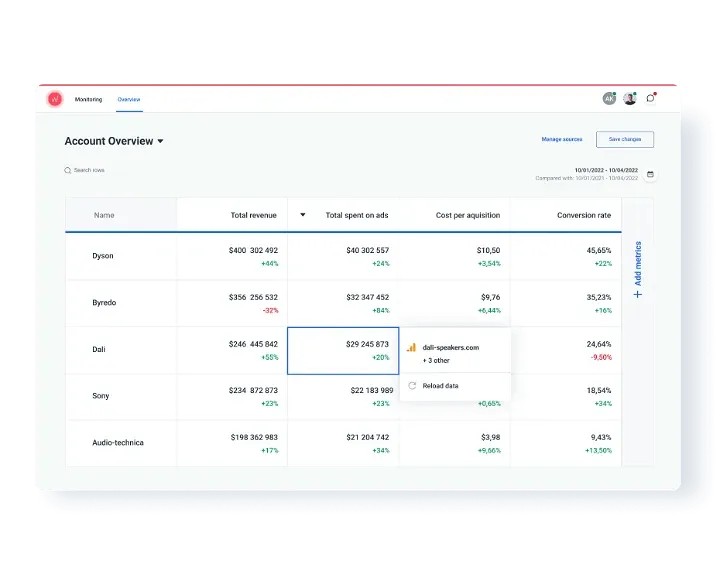The width and height of the screenshot is (720, 574).
Task: Click the plus icon for Add metrics
Action: click(638, 294)
